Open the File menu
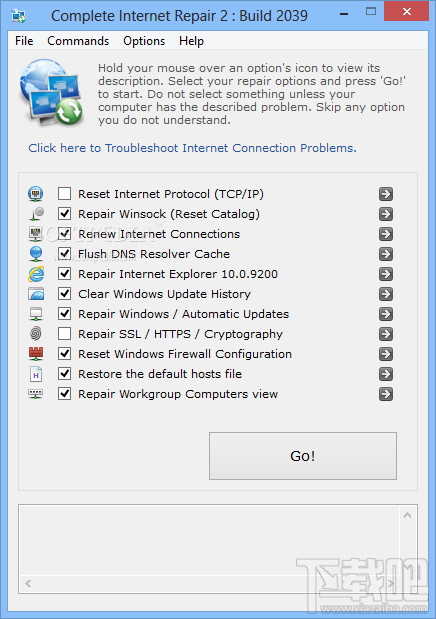 [24, 41]
